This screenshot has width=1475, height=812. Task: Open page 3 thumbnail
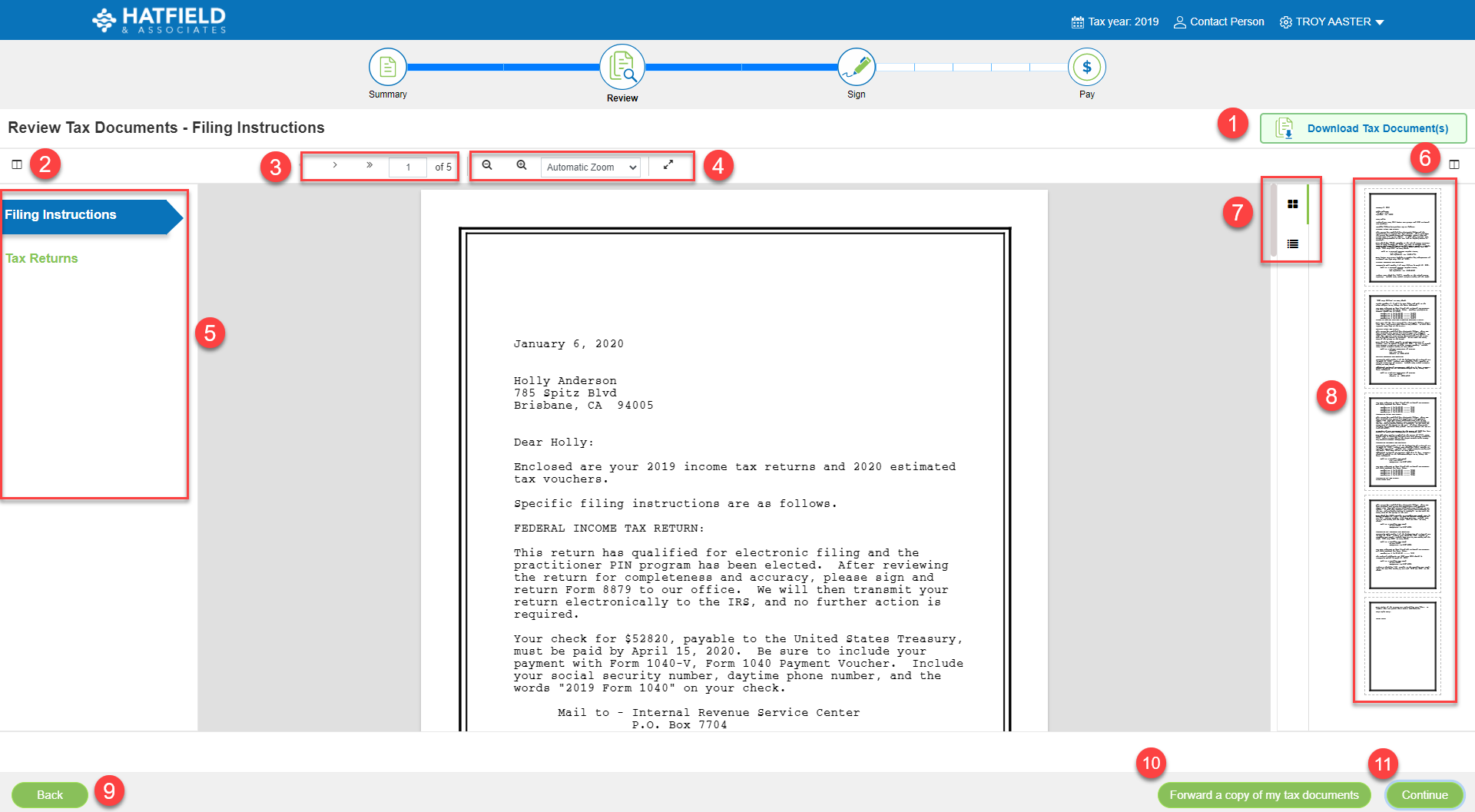(x=1403, y=442)
